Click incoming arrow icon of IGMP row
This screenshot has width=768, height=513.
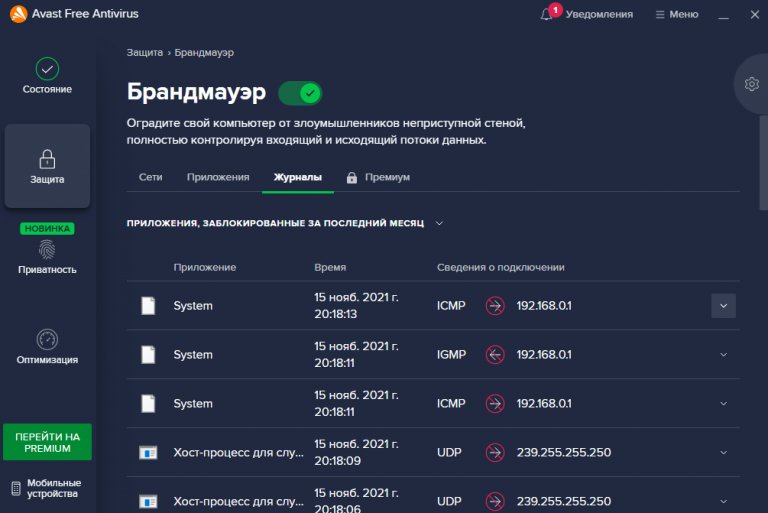point(495,355)
